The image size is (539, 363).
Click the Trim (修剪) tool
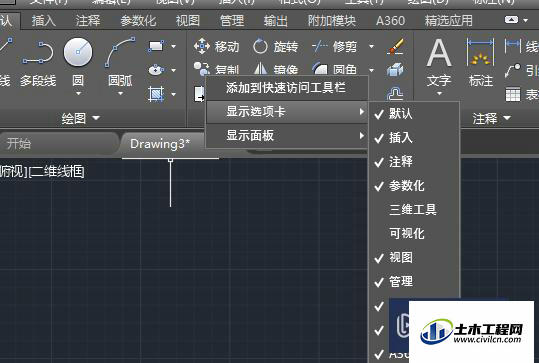coord(335,46)
